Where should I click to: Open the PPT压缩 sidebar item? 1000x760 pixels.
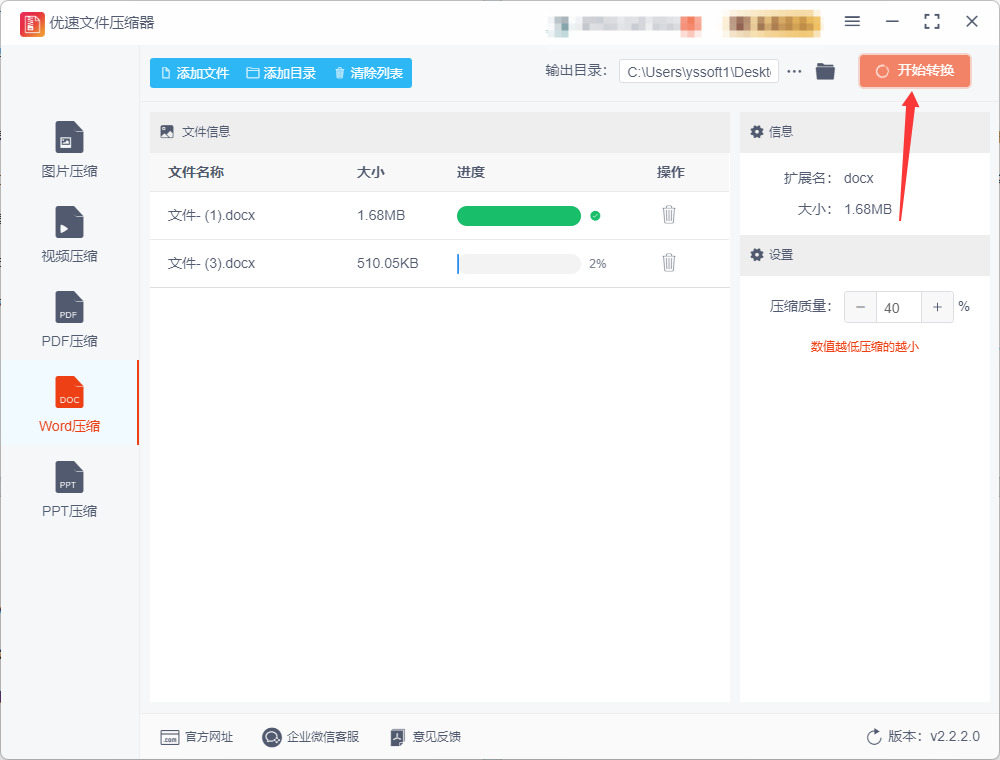pyautogui.click(x=70, y=490)
